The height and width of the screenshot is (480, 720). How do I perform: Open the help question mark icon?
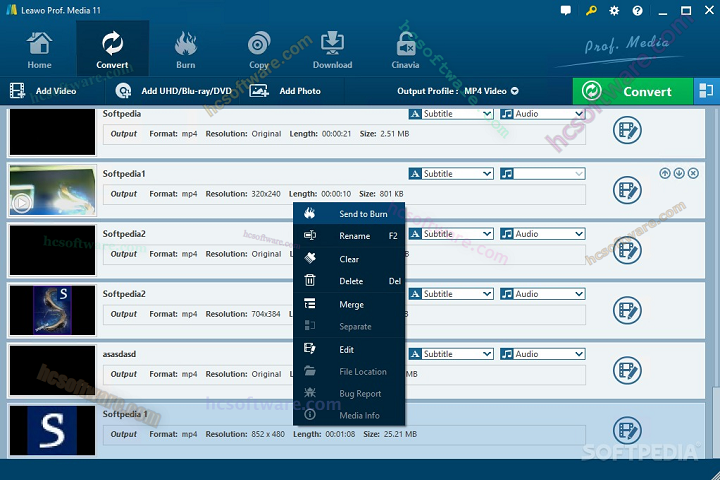(637, 10)
